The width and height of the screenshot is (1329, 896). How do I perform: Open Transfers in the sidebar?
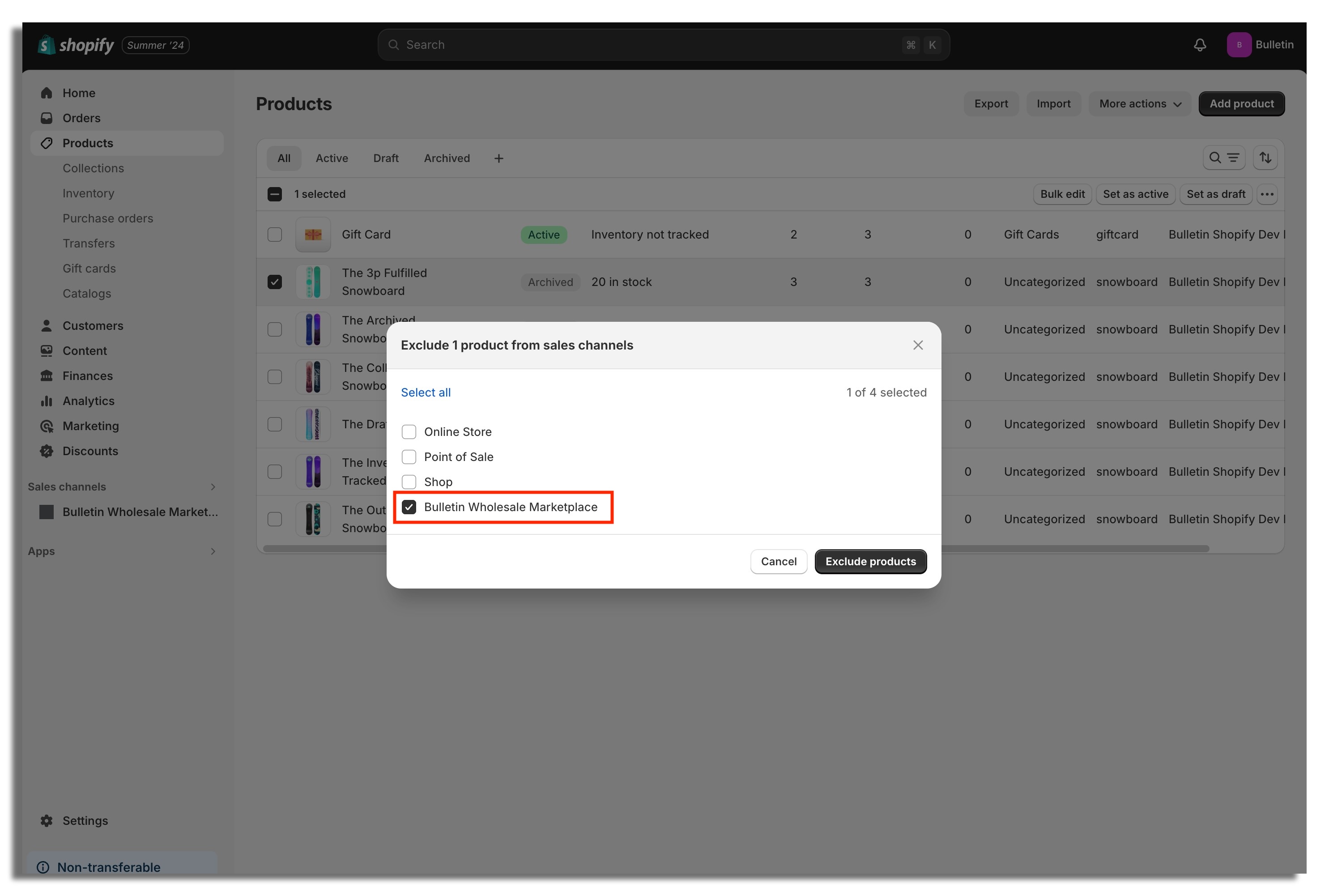[x=89, y=243]
